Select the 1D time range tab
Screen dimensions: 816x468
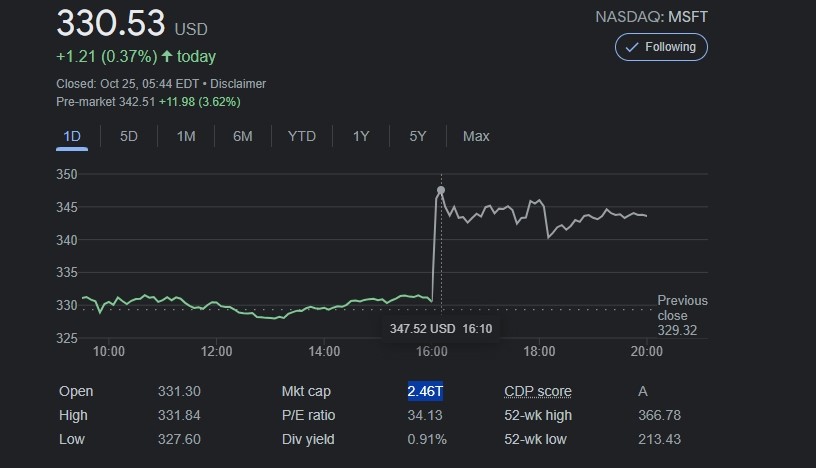[72, 136]
